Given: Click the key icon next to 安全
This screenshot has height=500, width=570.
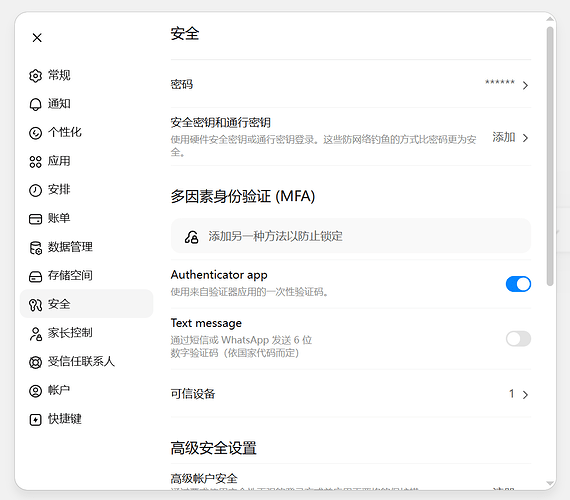Looking at the screenshot, I should click(x=35, y=305).
